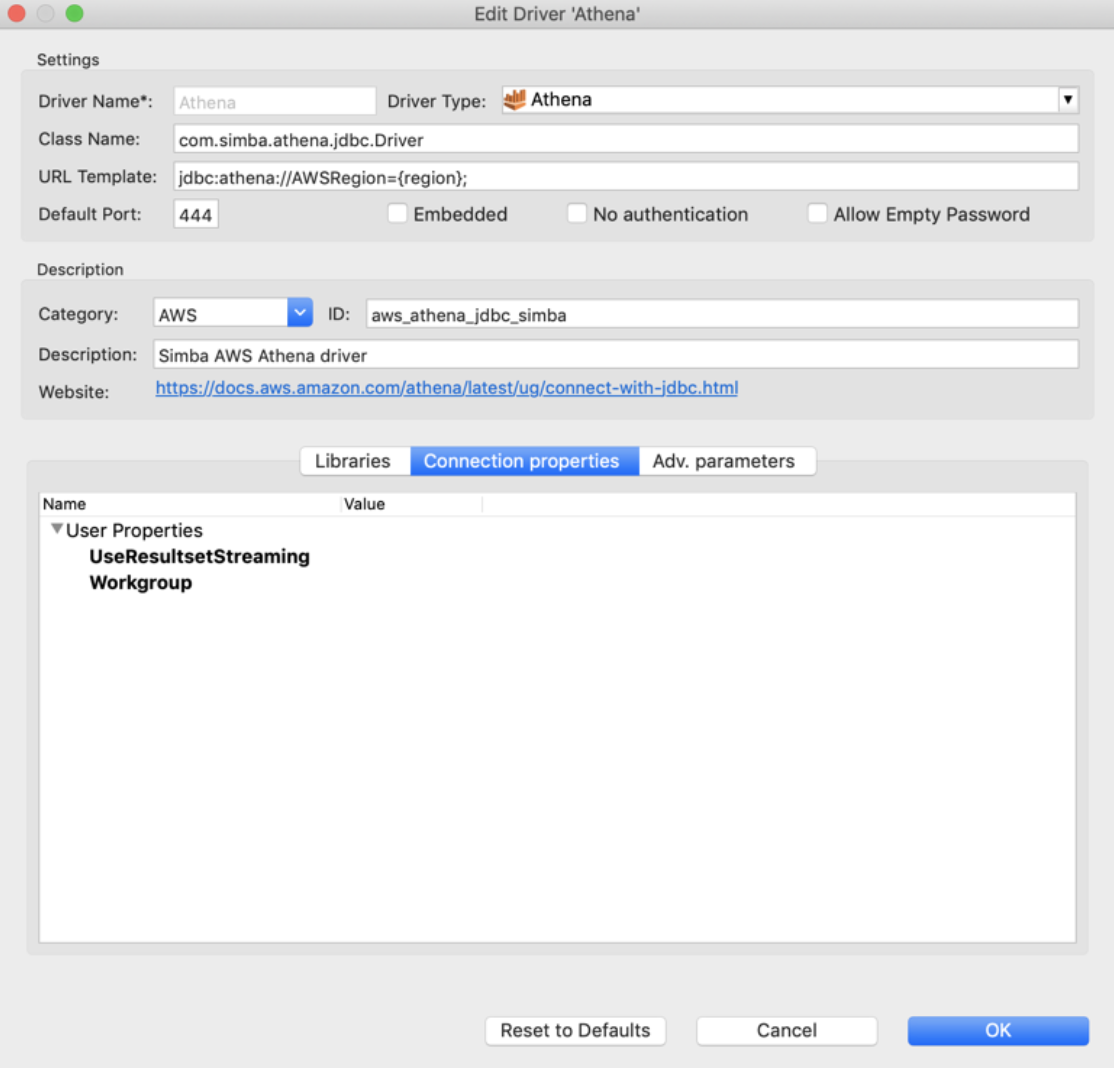Click the green zoom window button
This screenshot has width=1114, height=1068.
click(x=75, y=14)
